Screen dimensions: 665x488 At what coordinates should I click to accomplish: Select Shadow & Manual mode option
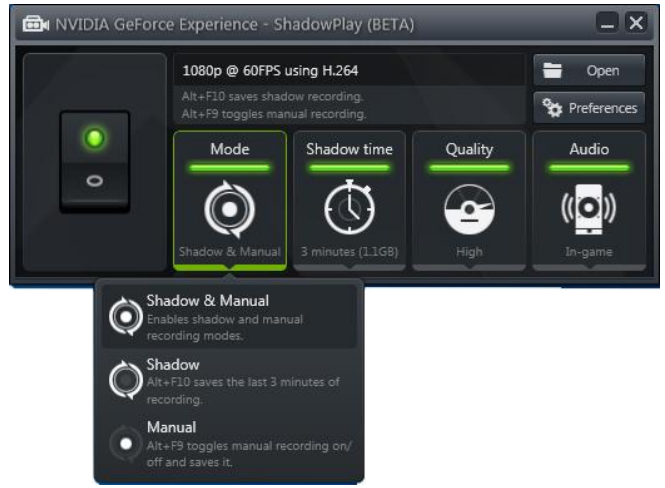pos(229,317)
